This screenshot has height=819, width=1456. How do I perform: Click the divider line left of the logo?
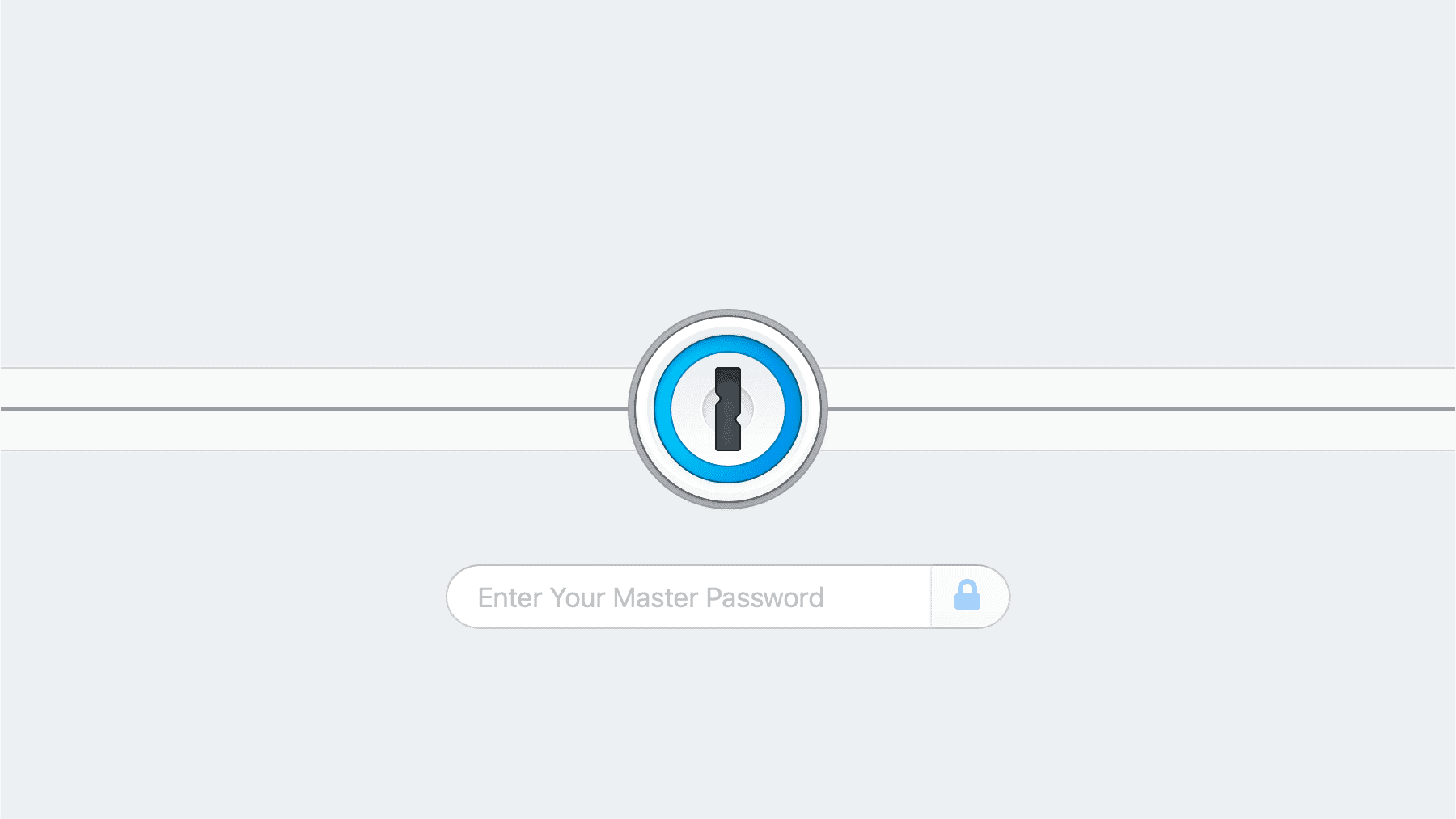[315, 409]
